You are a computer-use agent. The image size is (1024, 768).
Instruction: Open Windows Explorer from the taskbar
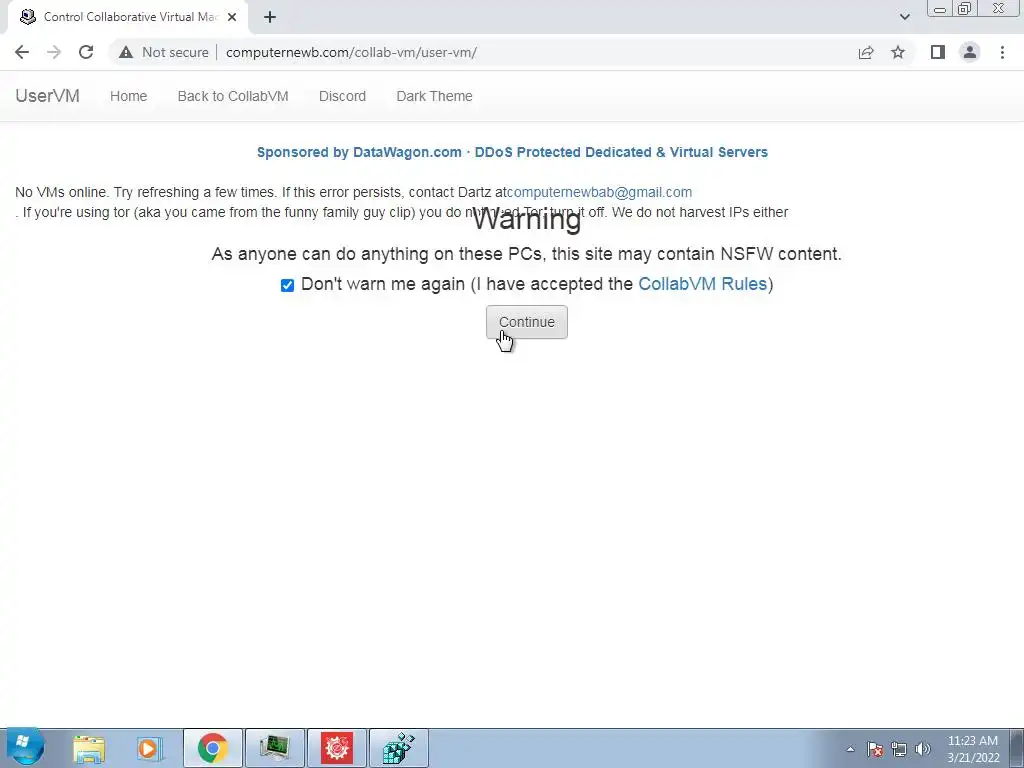[x=89, y=748]
